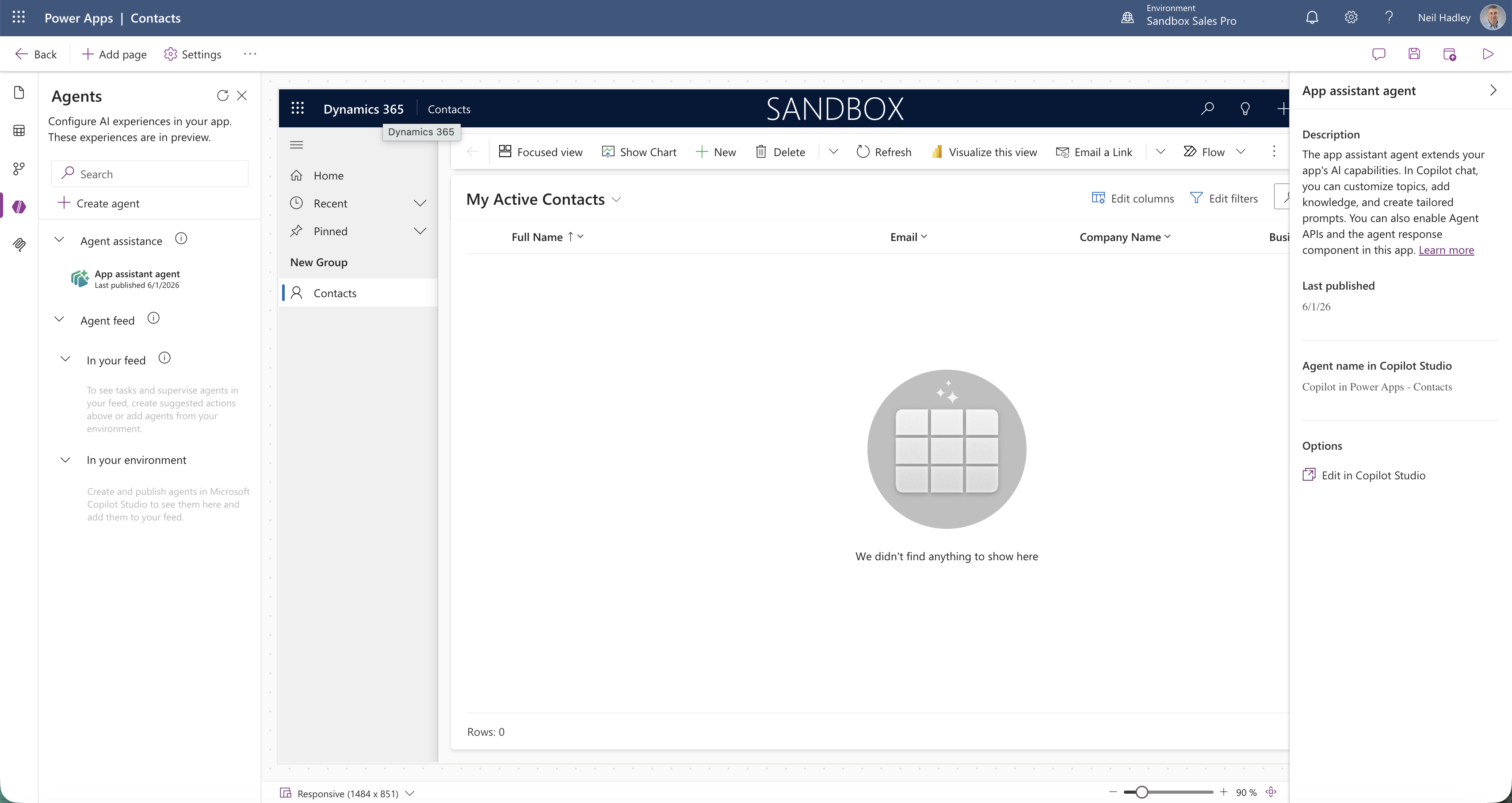Play the app with the play icon

tap(1487, 54)
